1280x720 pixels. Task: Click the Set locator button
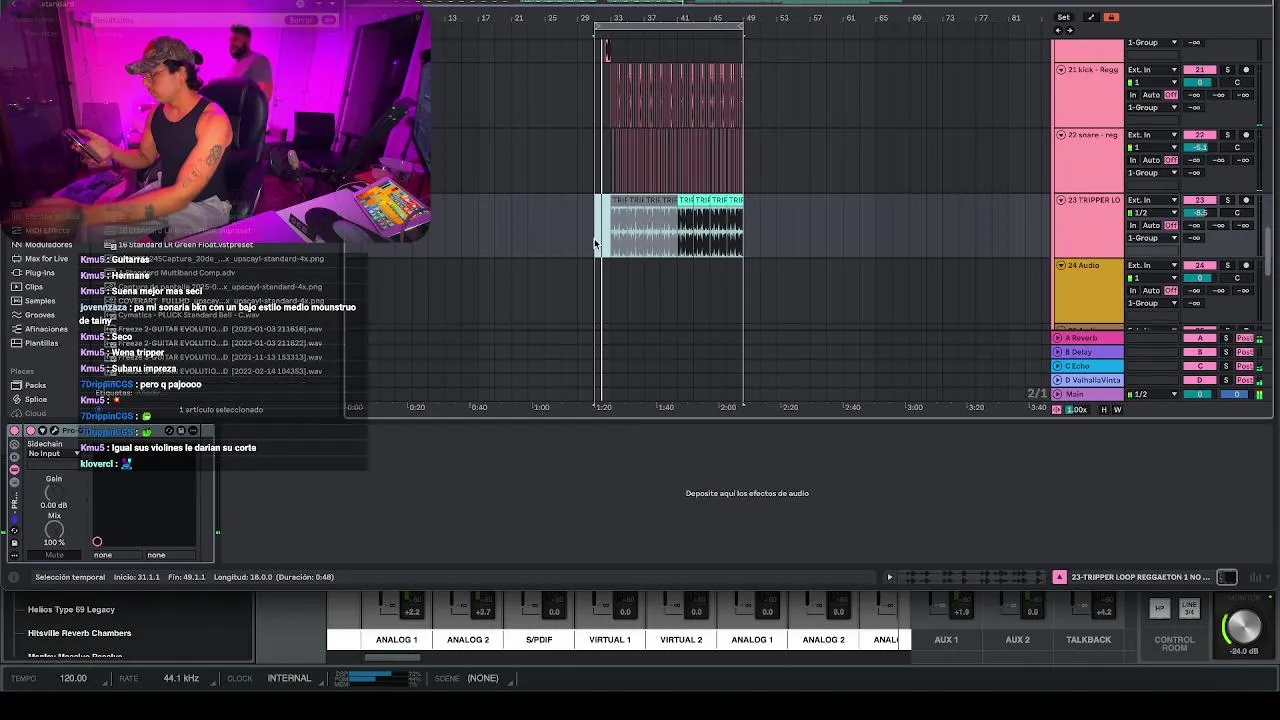(1064, 17)
